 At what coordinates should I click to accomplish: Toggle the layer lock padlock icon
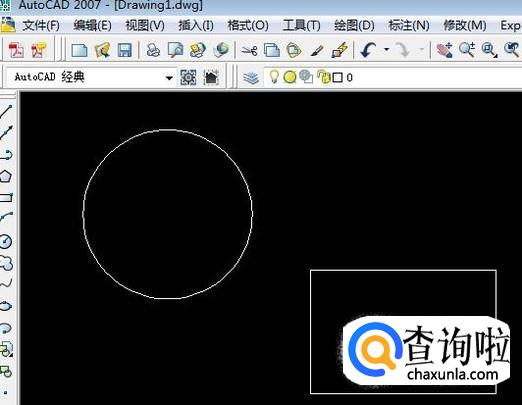pos(323,77)
